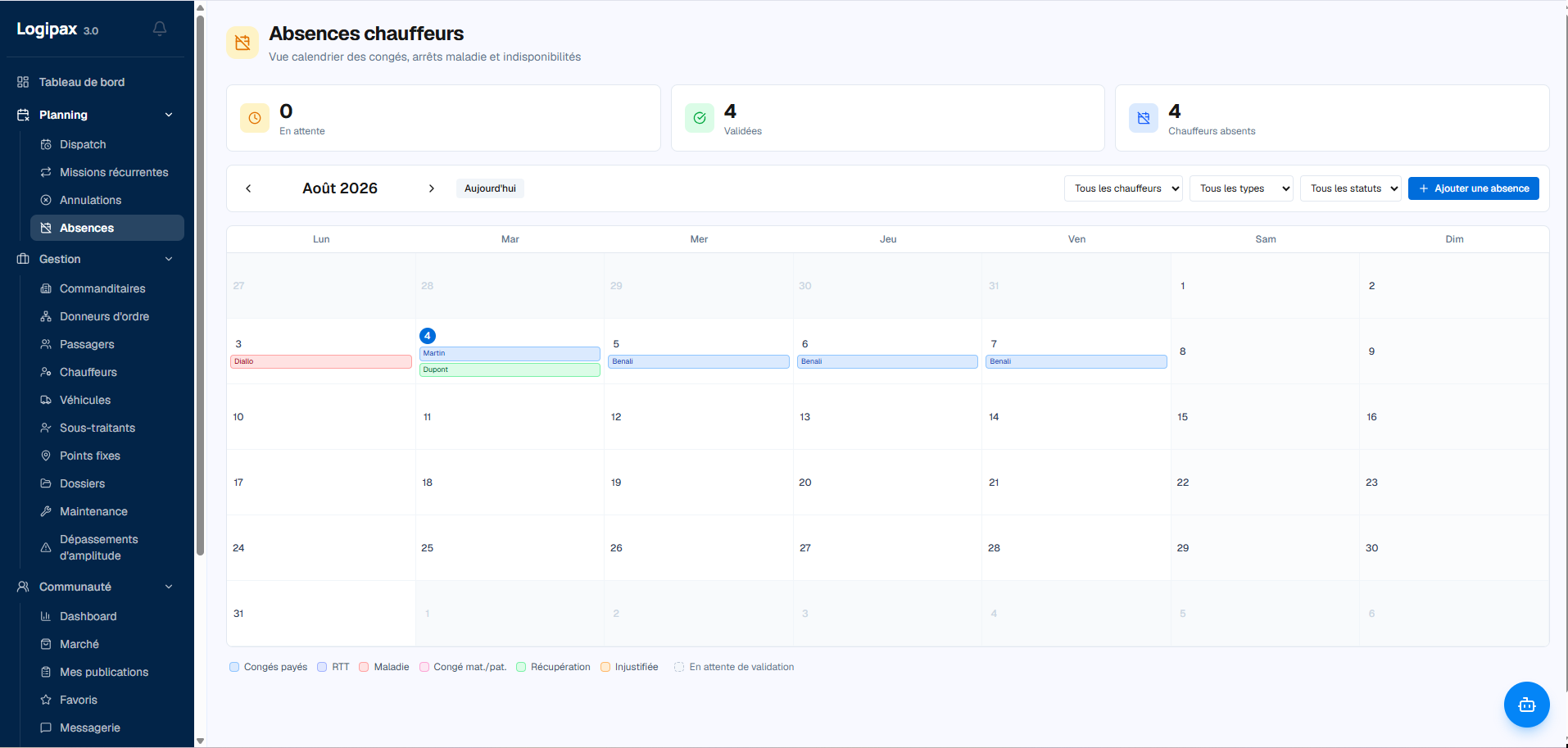This screenshot has height=748, width=1568.
Task: Click the sidebar vertical scrollbar
Action: tap(200, 285)
